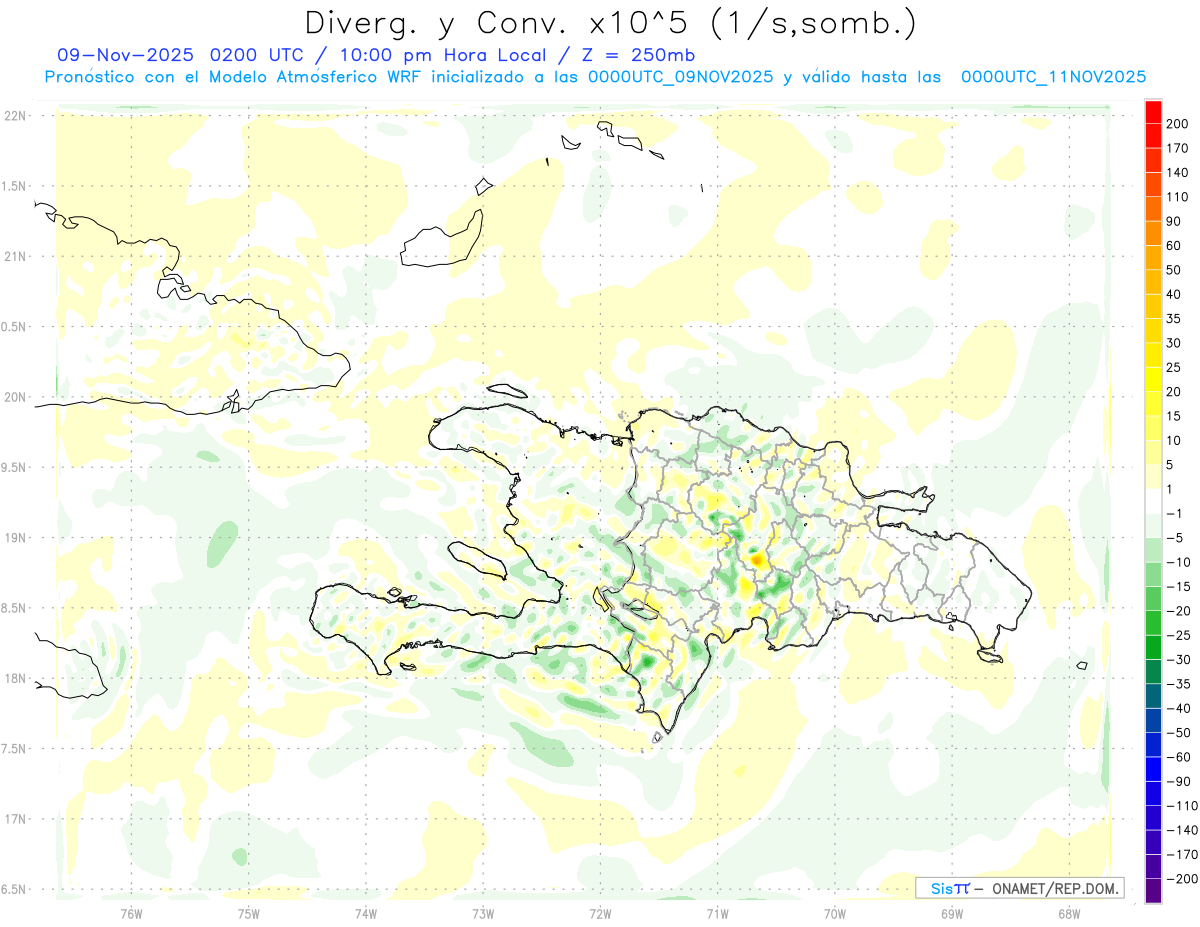This screenshot has width=1200, height=927.
Task: Click the '75W' longitude label
Action: (x=249, y=913)
